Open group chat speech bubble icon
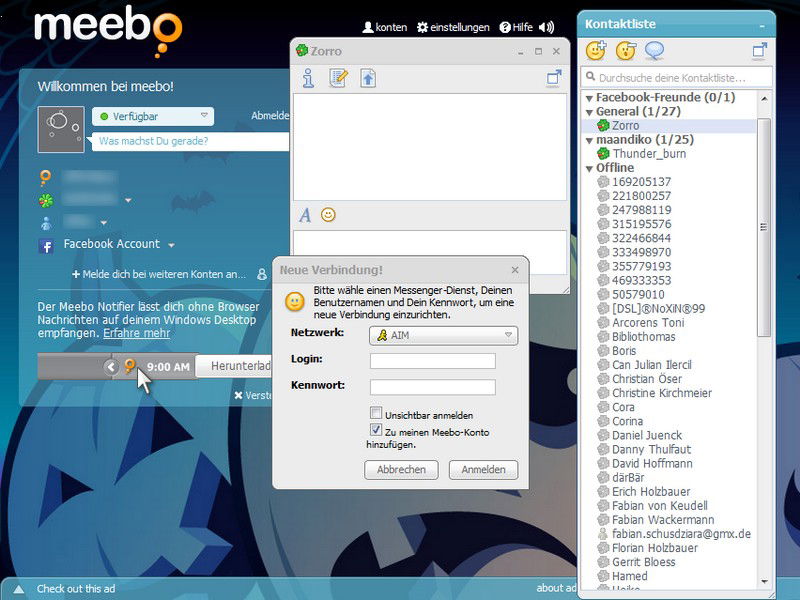The height and width of the screenshot is (600, 800). click(655, 51)
